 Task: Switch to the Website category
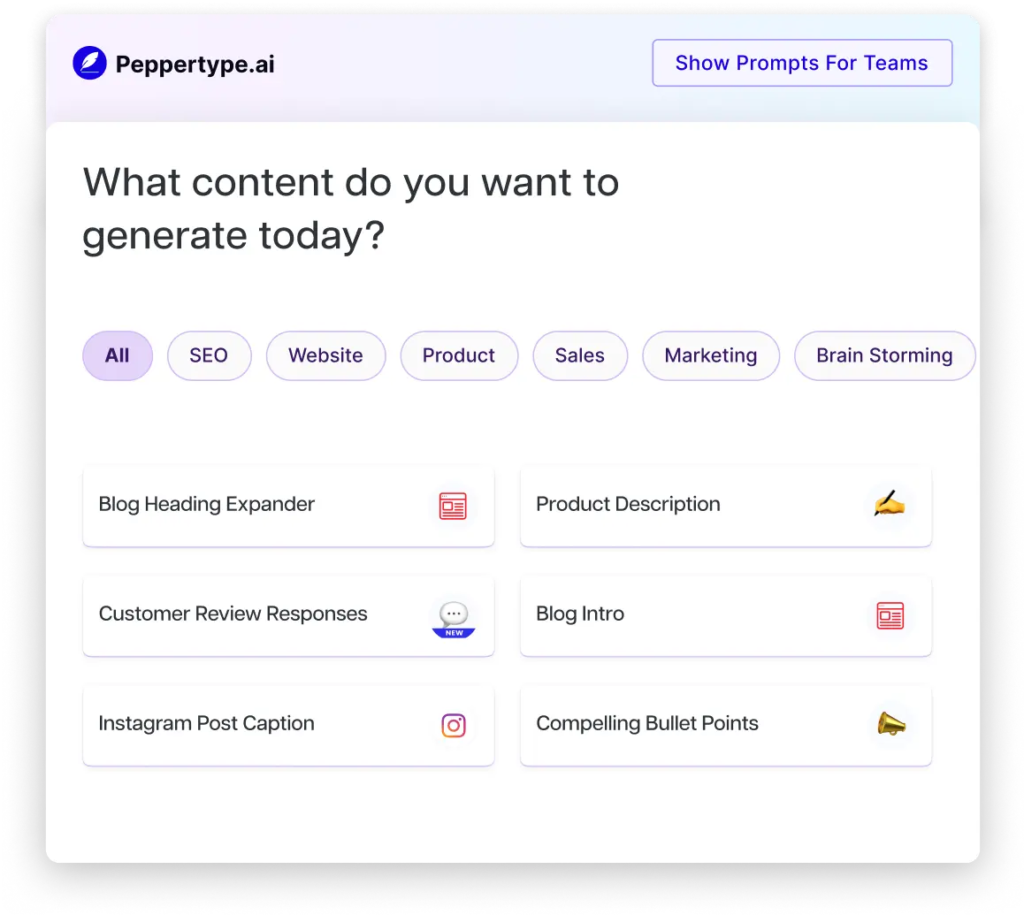point(325,356)
